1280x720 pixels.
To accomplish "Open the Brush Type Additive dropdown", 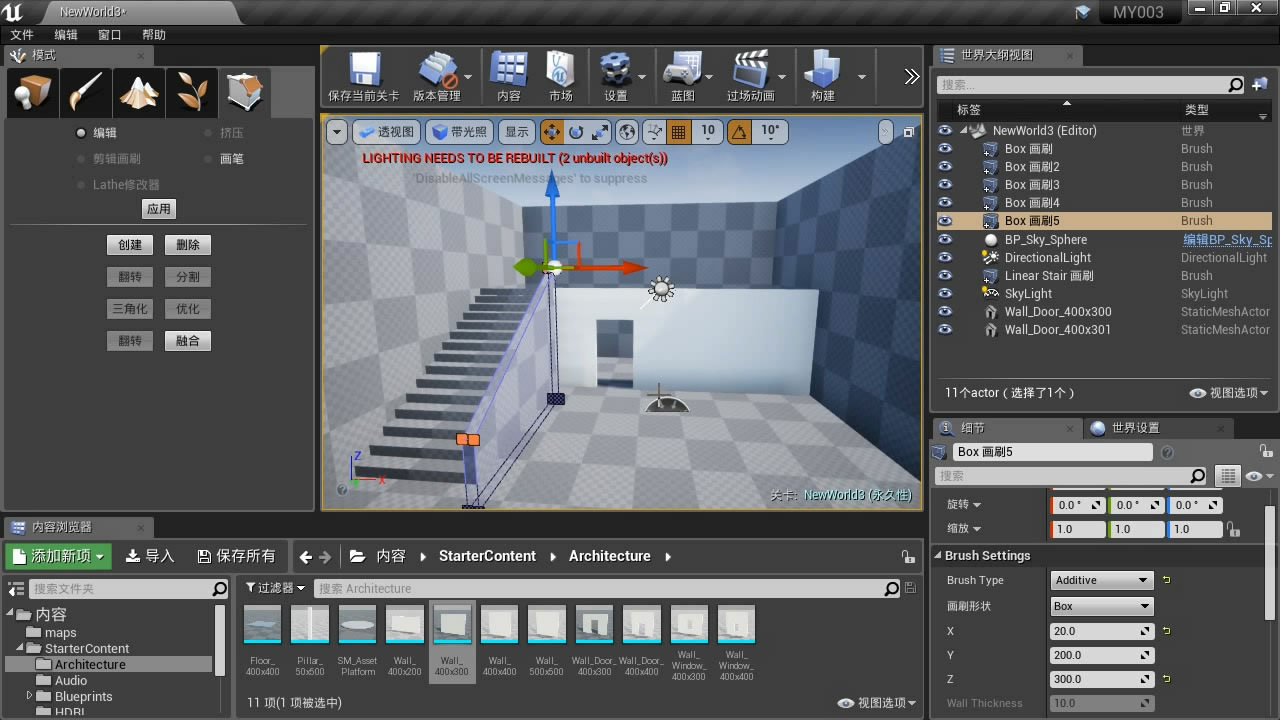I will click(x=1102, y=580).
